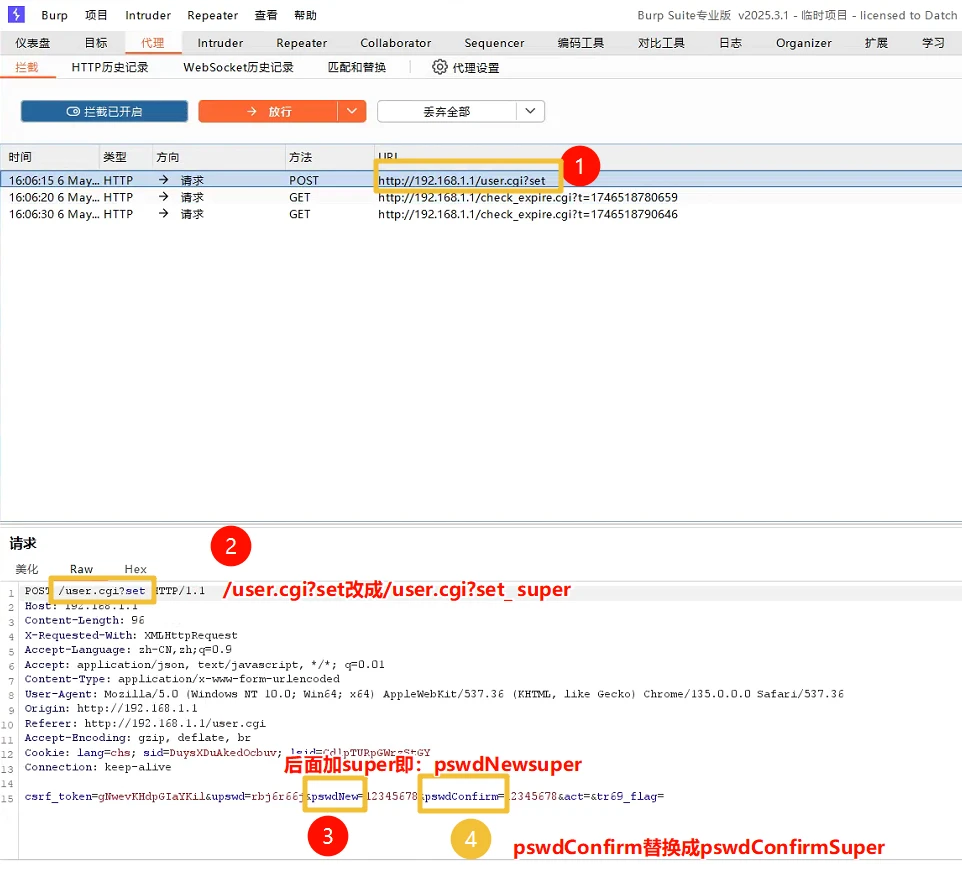Click the X-Requested-With header line
Screen dimensions: 962x871
pyautogui.click(x=131, y=635)
